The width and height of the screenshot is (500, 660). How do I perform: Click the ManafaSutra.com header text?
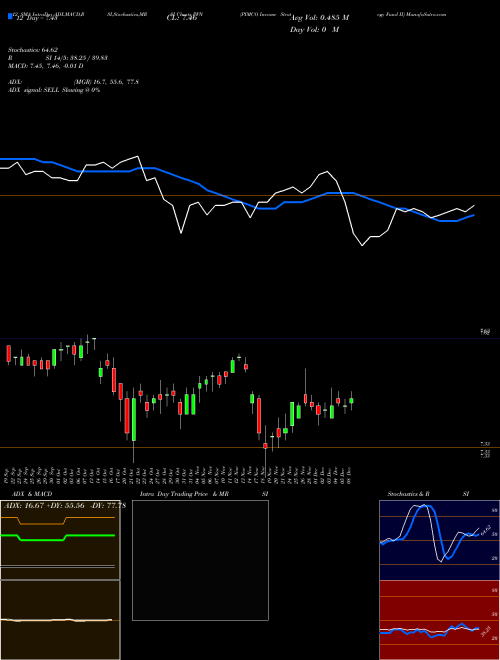click(x=427, y=14)
